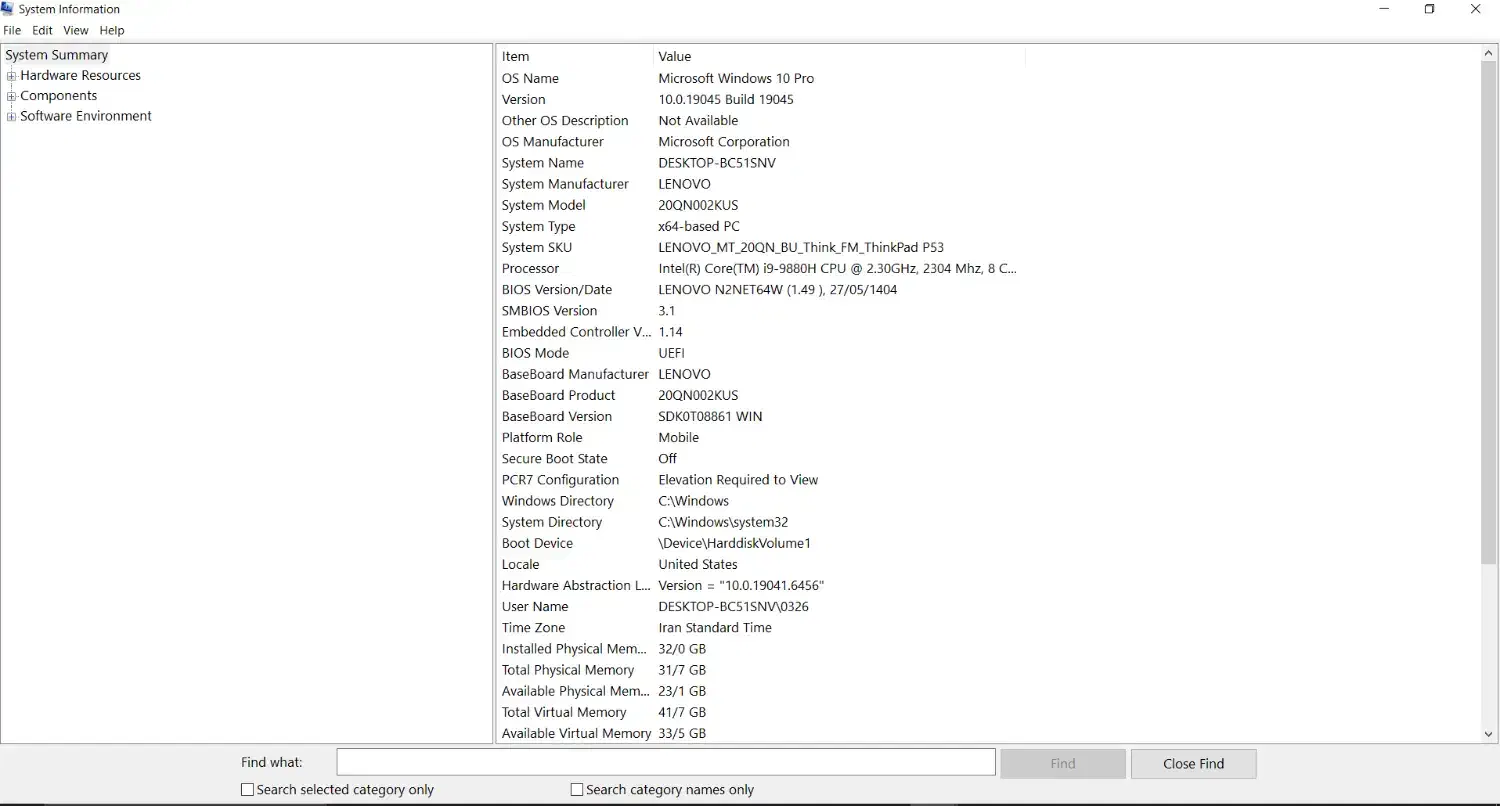Viewport: 1500px width, 806px height.
Task: Expand the Hardware Resources tree node
Action: [11, 76]
